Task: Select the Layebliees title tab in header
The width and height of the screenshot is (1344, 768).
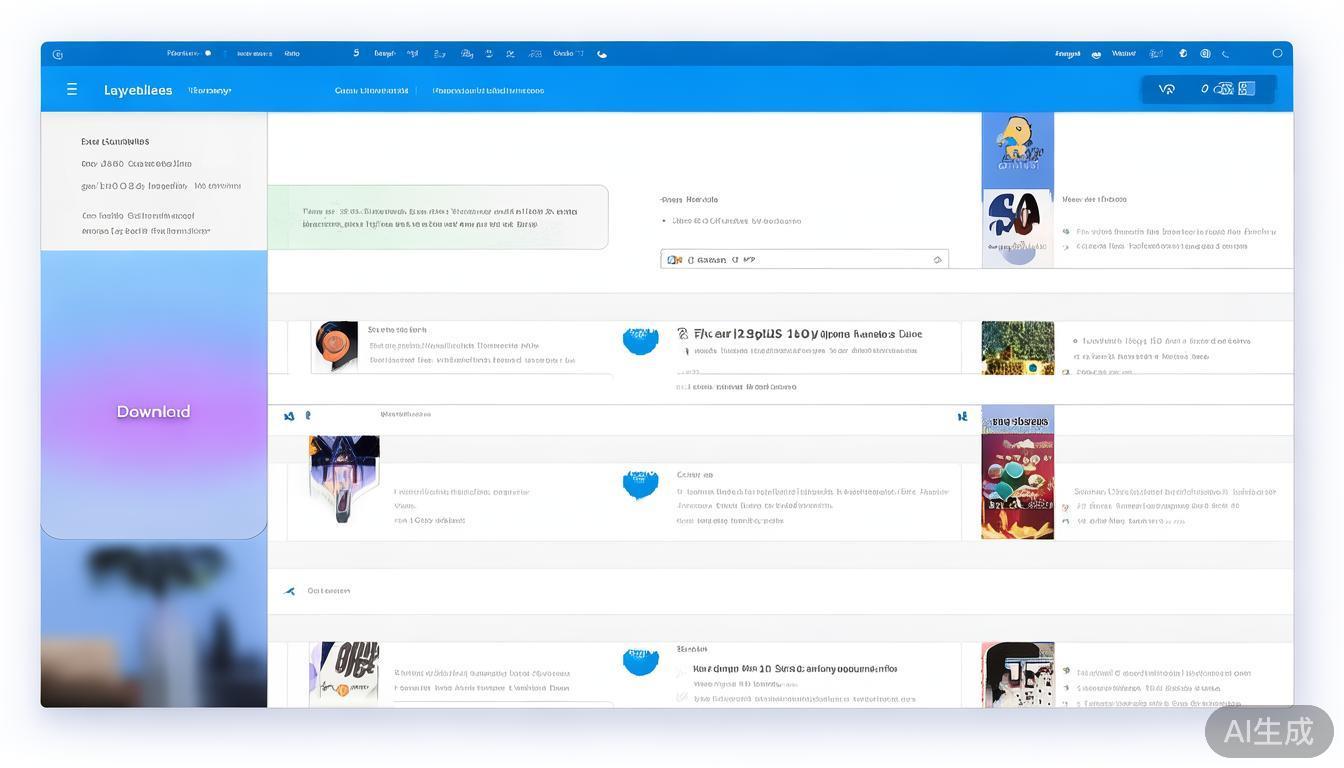Action: [138, 90]
